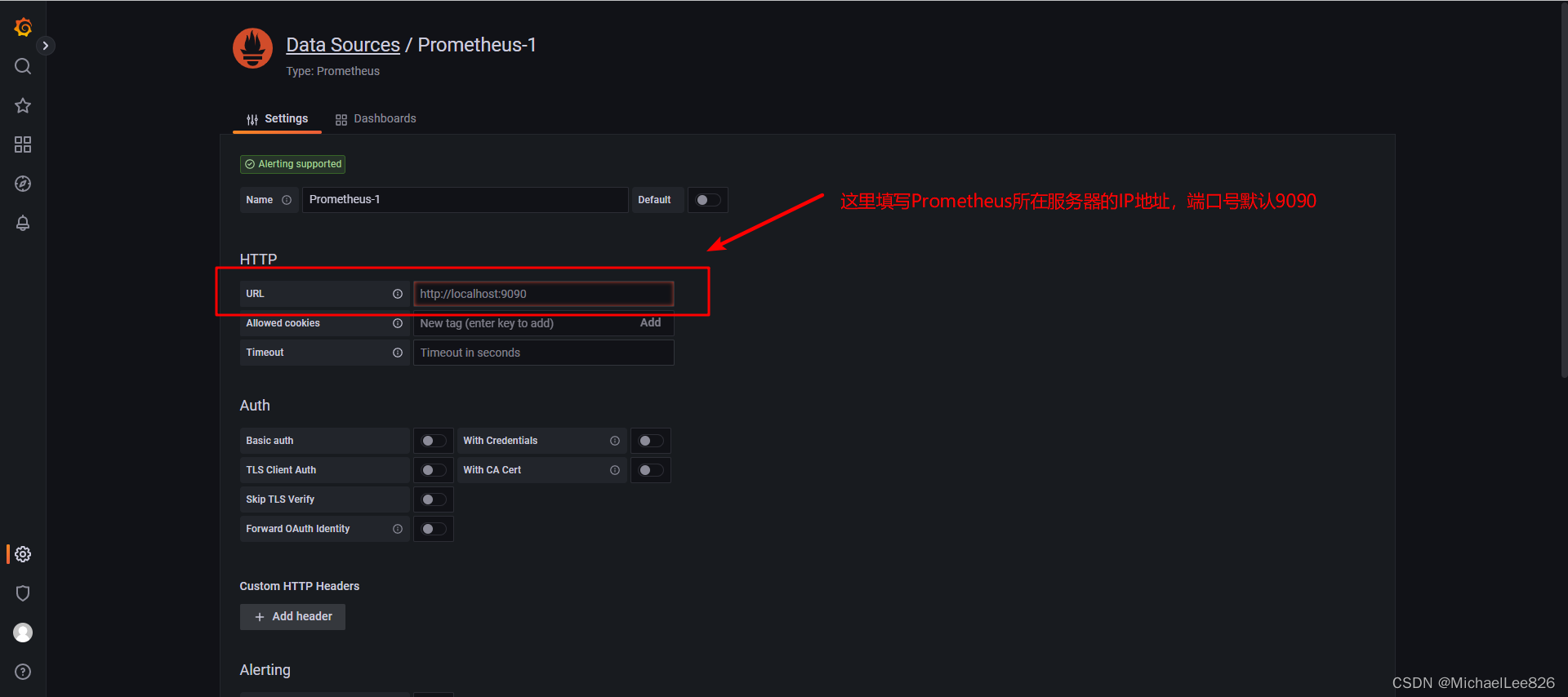
Task: Click the Alerting supported badge
Action: coord(292,164)
